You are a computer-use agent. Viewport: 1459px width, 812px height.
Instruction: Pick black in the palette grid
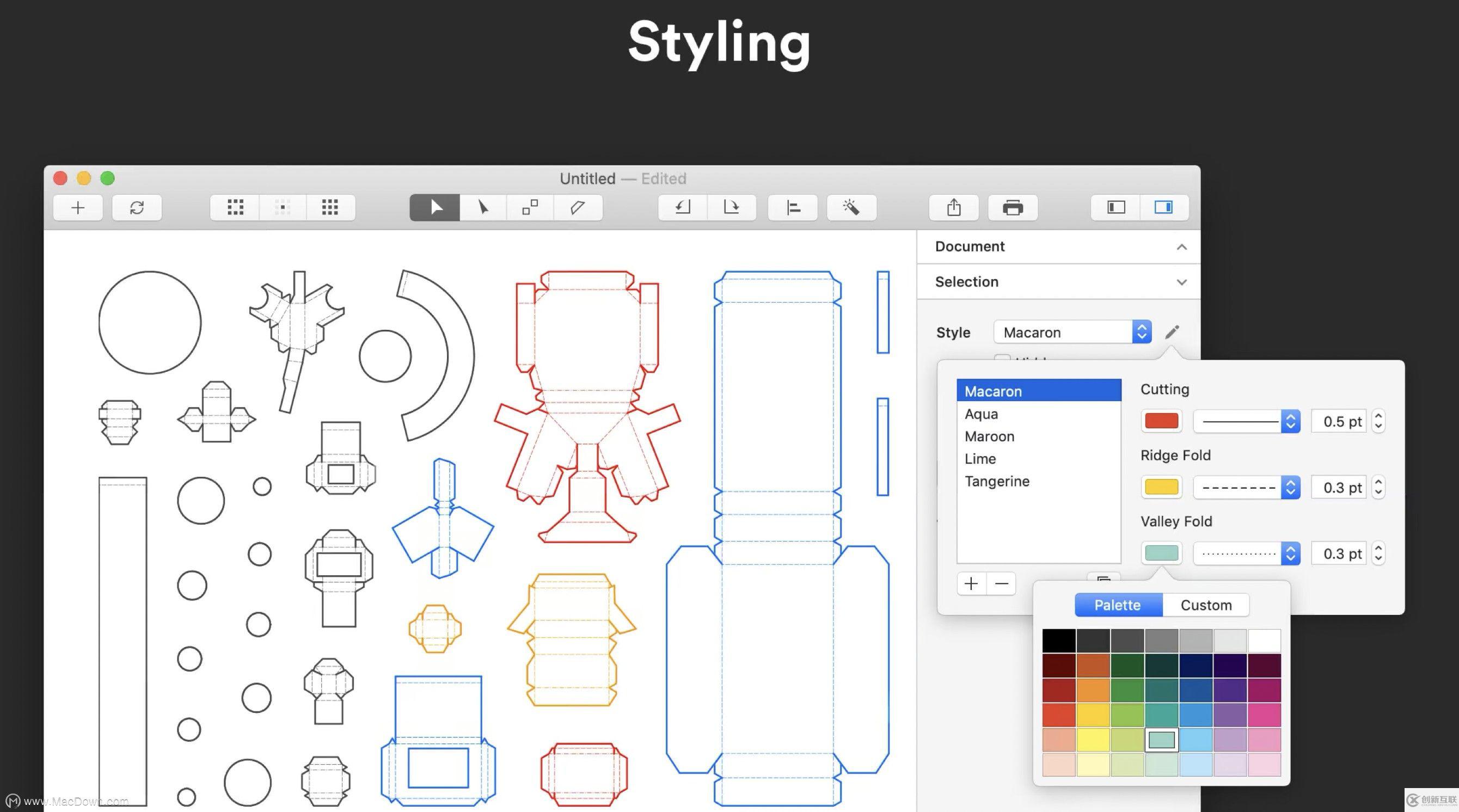point(1058,641)
